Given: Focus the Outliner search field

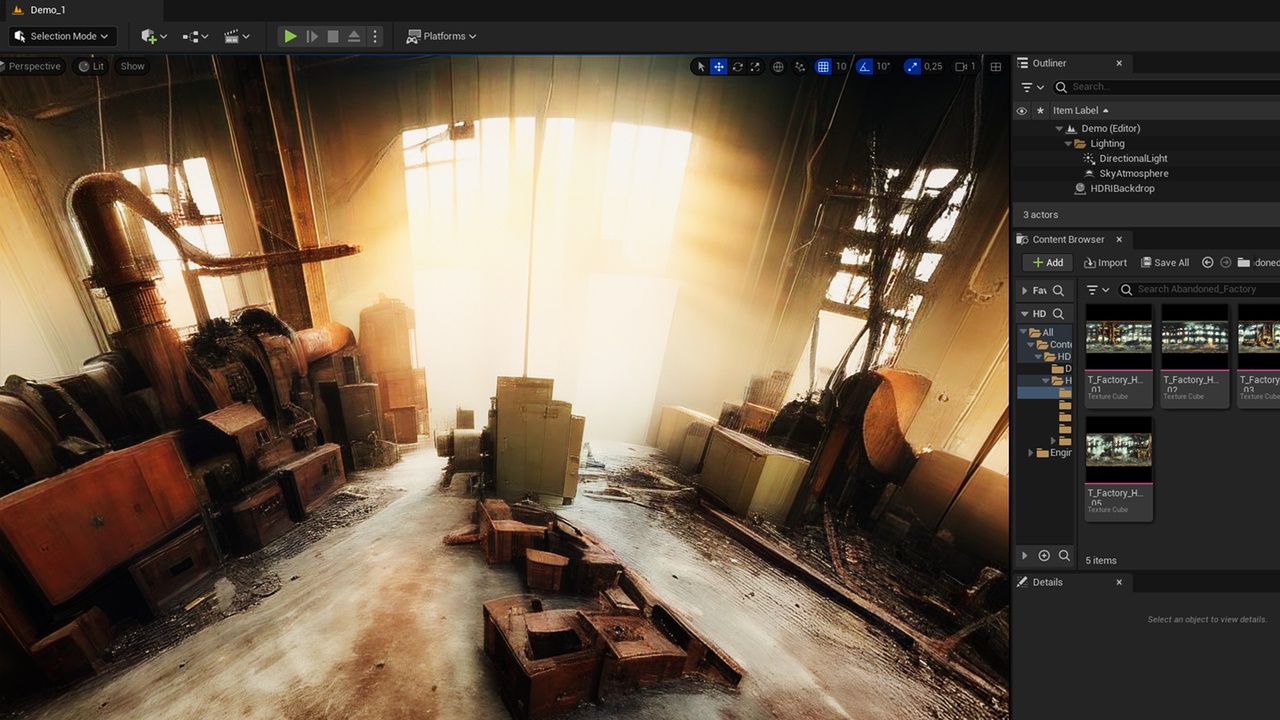Looking at the screenshot, I should click(x=1166, y=87).
